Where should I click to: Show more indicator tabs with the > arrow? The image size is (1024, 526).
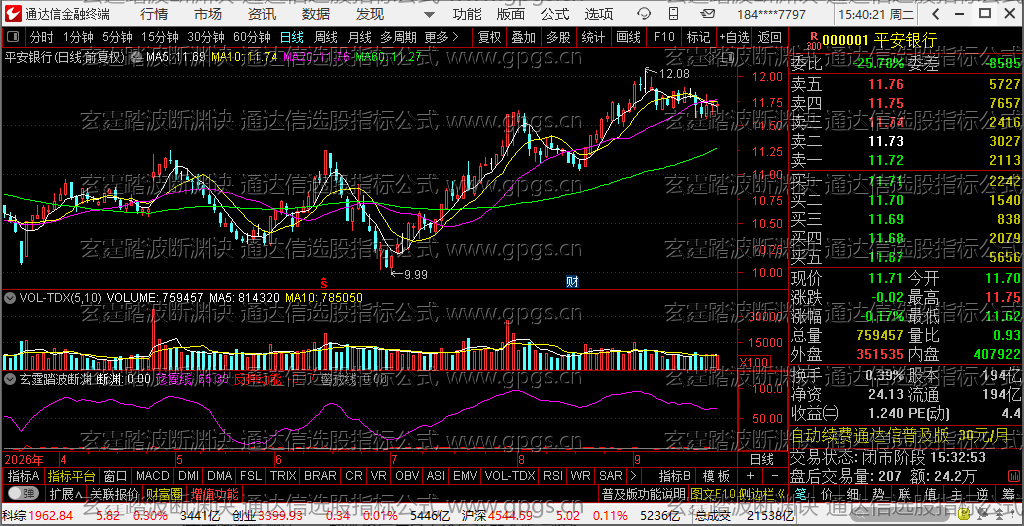pos(633,476)
